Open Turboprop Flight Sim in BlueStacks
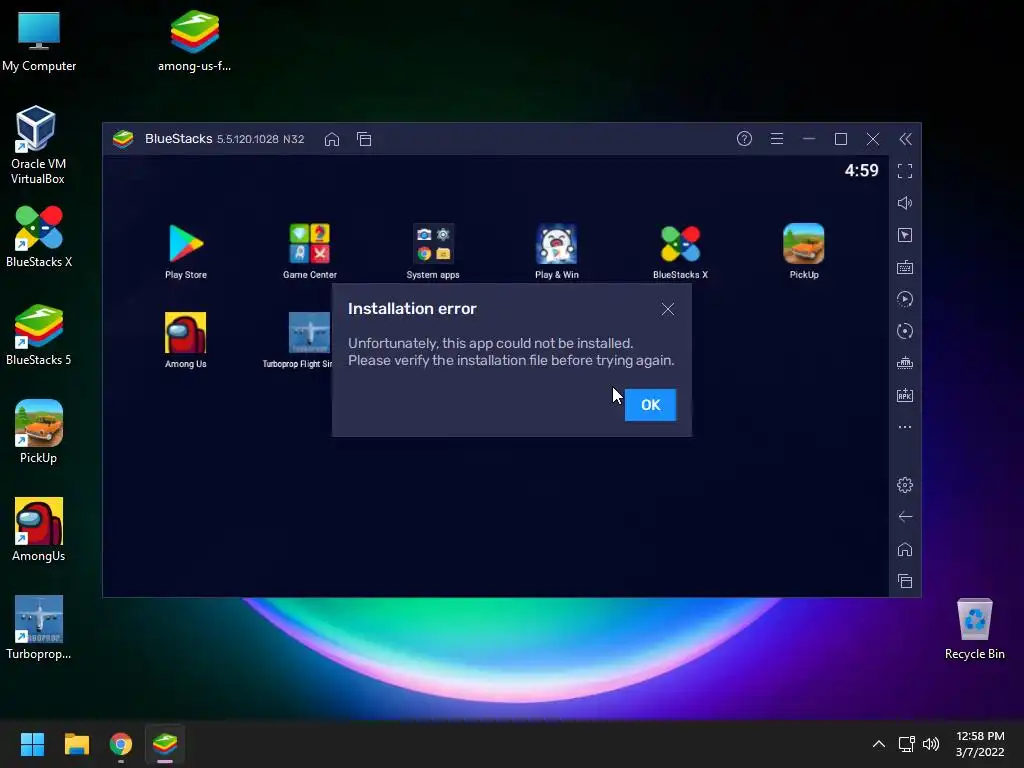 [298, 340]
